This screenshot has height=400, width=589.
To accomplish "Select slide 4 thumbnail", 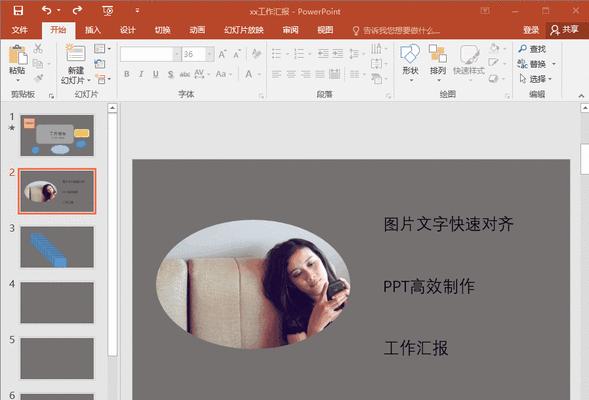I will click(x=57, y=302).
